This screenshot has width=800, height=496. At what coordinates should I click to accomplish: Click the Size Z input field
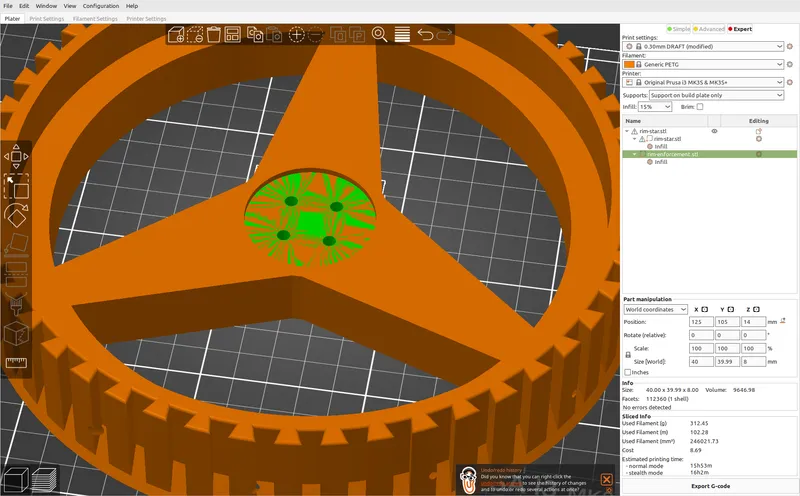(x=754, y=362)
